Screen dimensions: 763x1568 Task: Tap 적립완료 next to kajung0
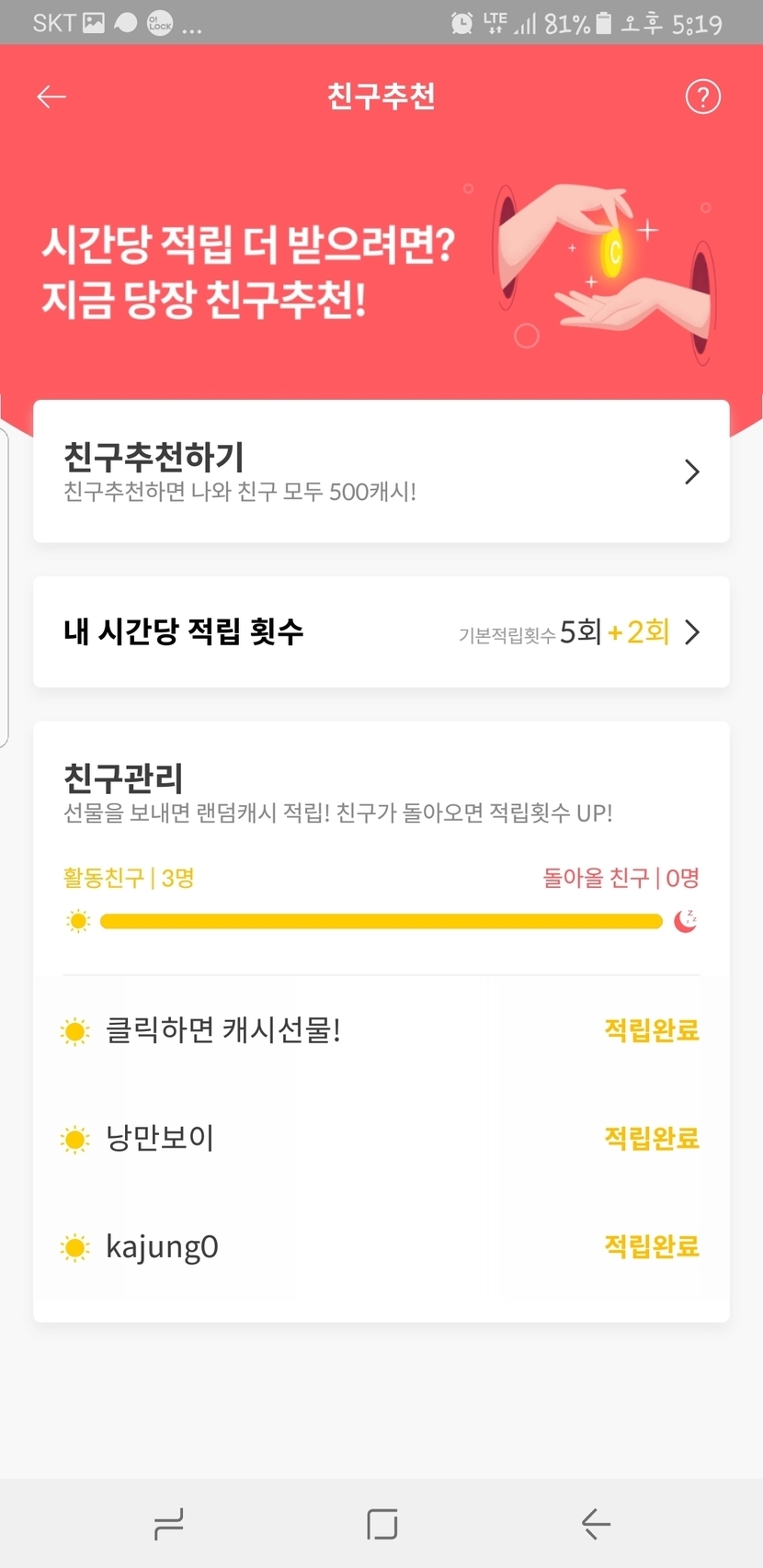pyautogui.click(x=652, y=1246)
